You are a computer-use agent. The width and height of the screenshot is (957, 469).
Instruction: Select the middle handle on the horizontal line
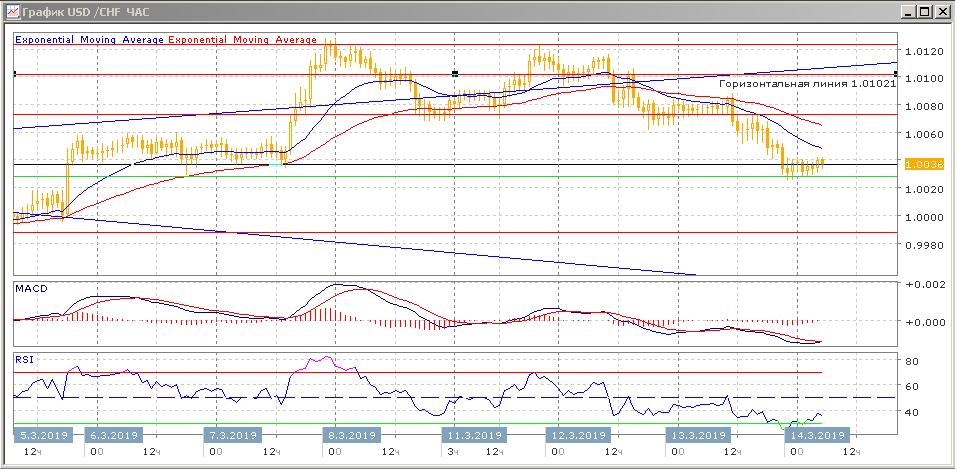pos(455,74)
